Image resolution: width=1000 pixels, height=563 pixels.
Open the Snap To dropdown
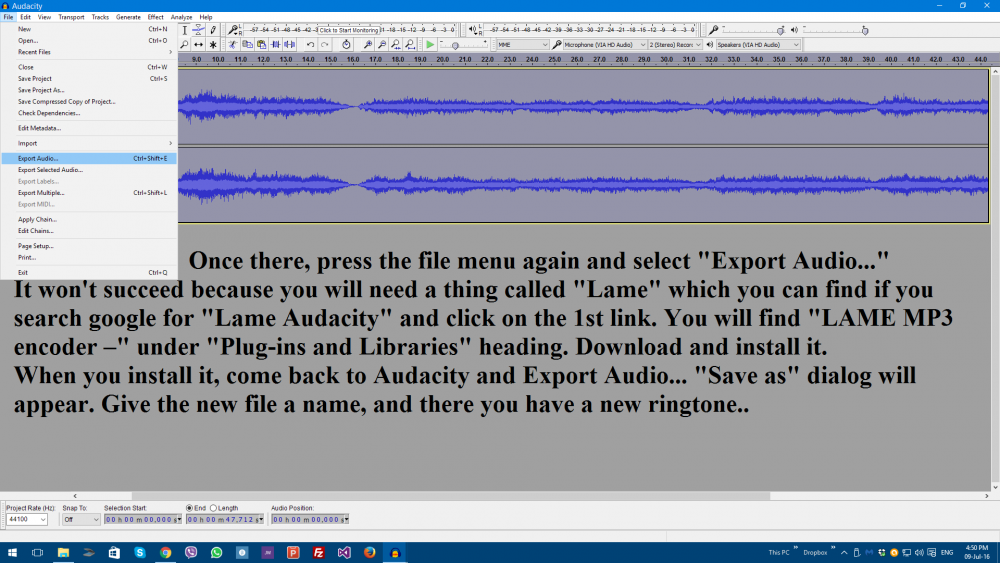point(81,520)
